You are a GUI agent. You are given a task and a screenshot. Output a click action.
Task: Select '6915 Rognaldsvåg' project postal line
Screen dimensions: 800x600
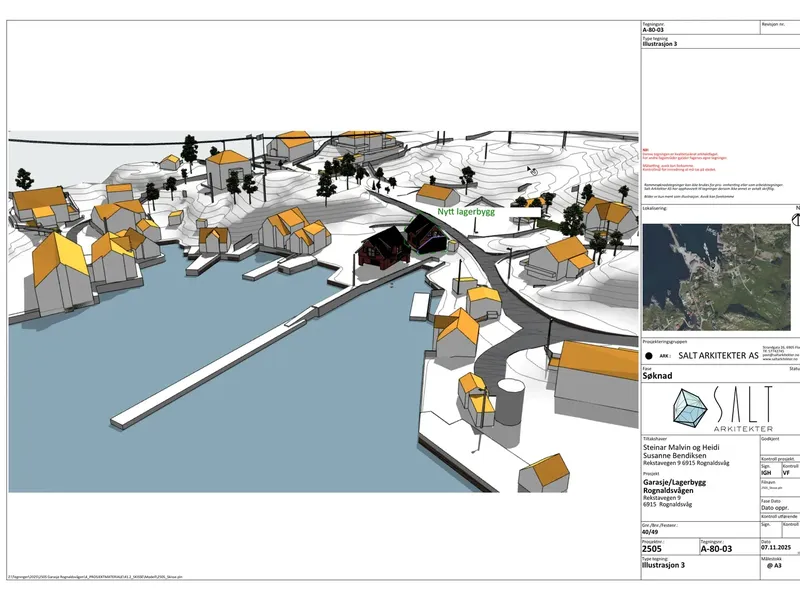tap(667, 504)
